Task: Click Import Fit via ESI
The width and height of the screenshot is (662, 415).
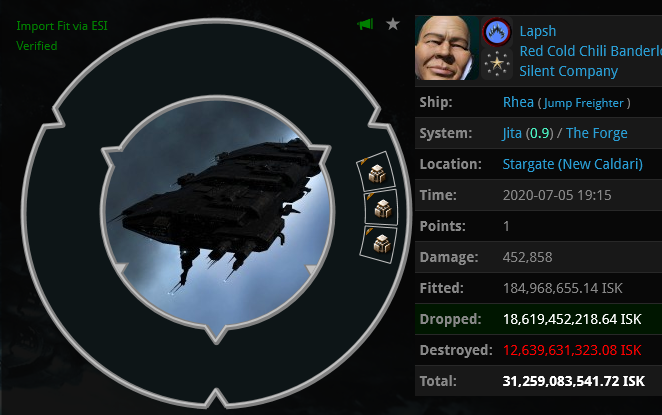Action: [62, 26]
